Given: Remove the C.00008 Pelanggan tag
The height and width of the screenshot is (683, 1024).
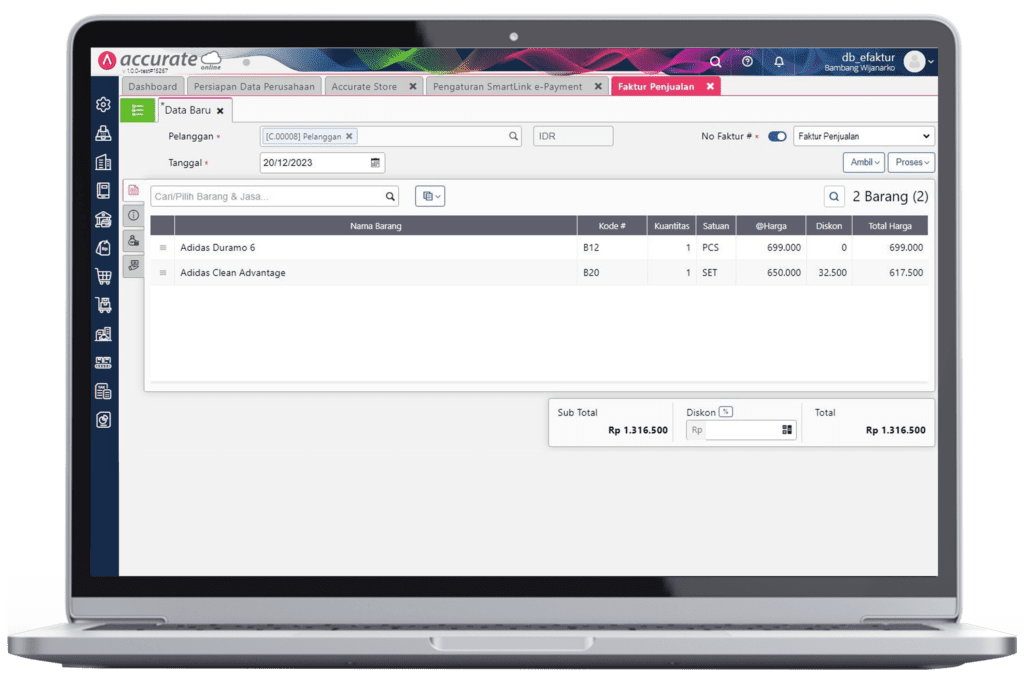Looking at the screenshot, I should point(349,136).
